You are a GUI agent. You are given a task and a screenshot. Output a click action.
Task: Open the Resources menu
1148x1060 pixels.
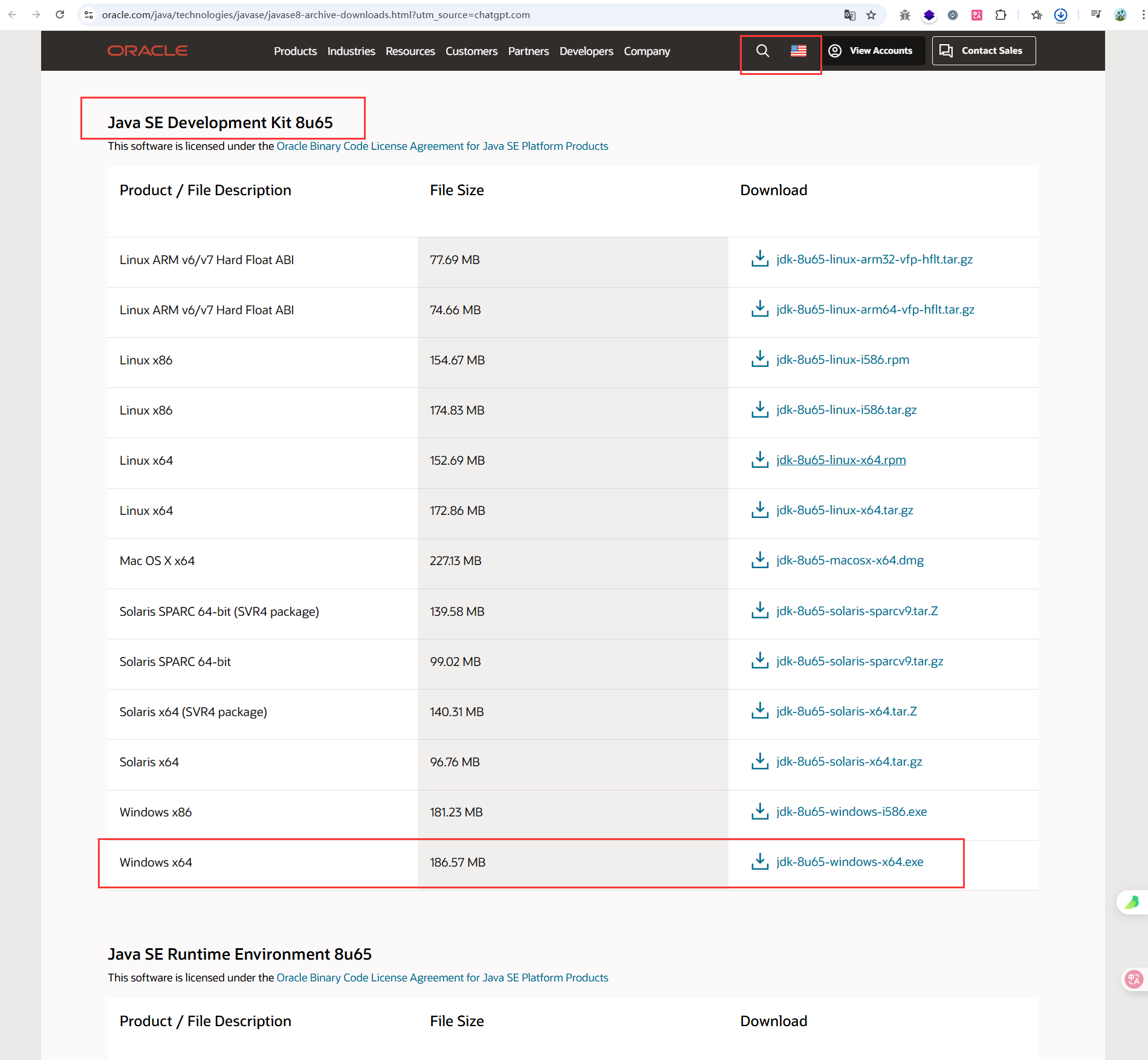410,51
